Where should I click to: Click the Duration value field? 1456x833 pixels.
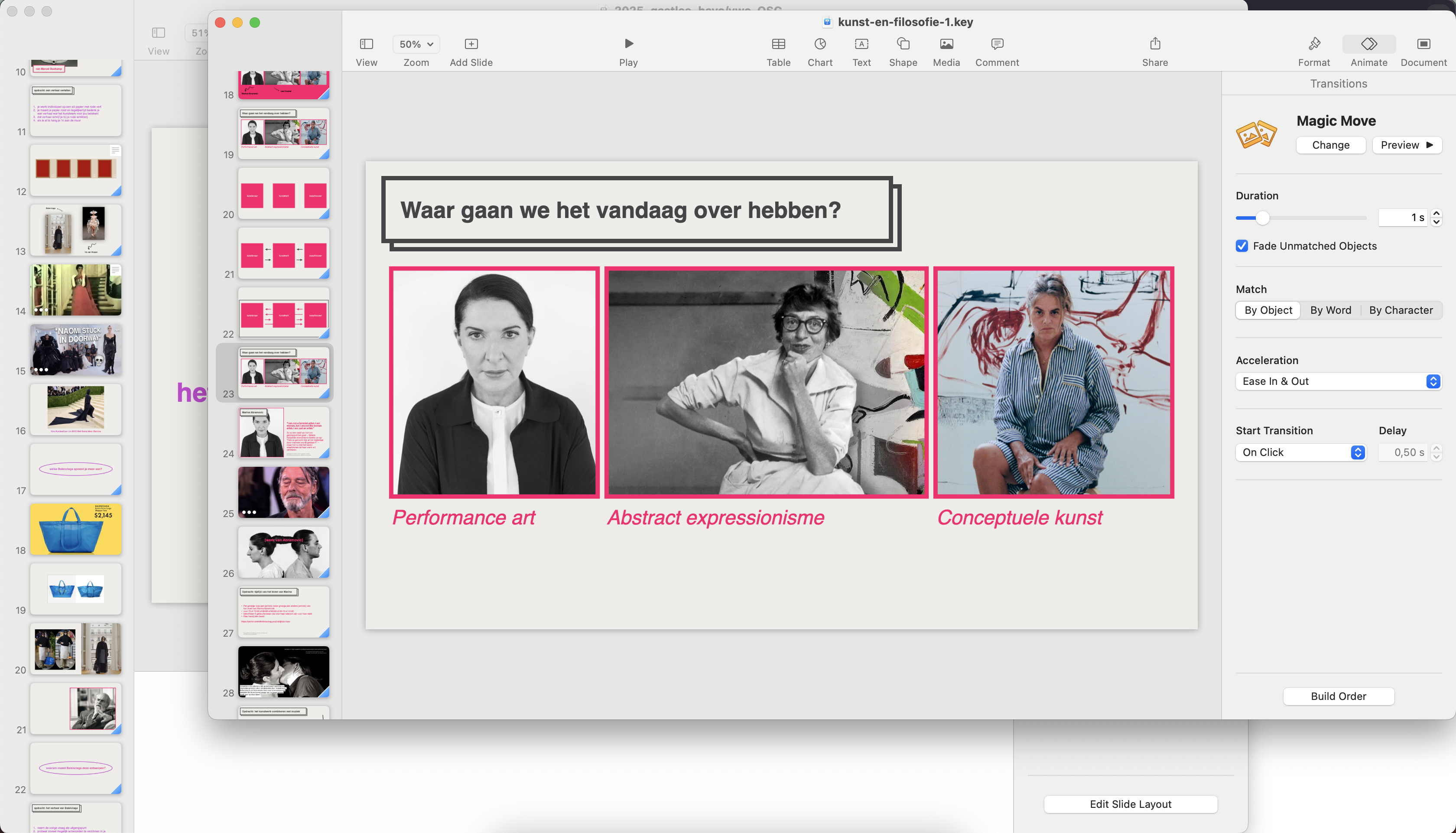pyautogui.click(x=1404, y=218)
